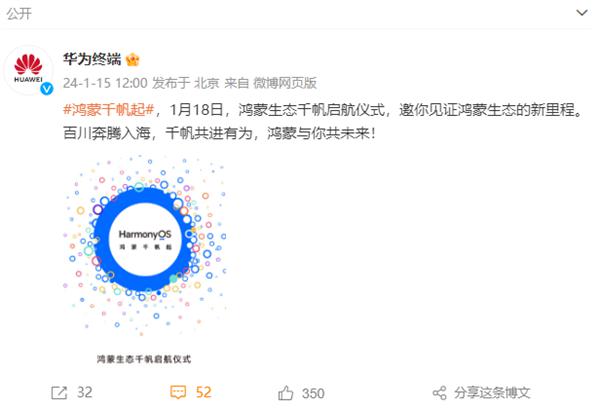
Task: Click the like count 350
Action: pyautogui.click(x=313, y=393)
